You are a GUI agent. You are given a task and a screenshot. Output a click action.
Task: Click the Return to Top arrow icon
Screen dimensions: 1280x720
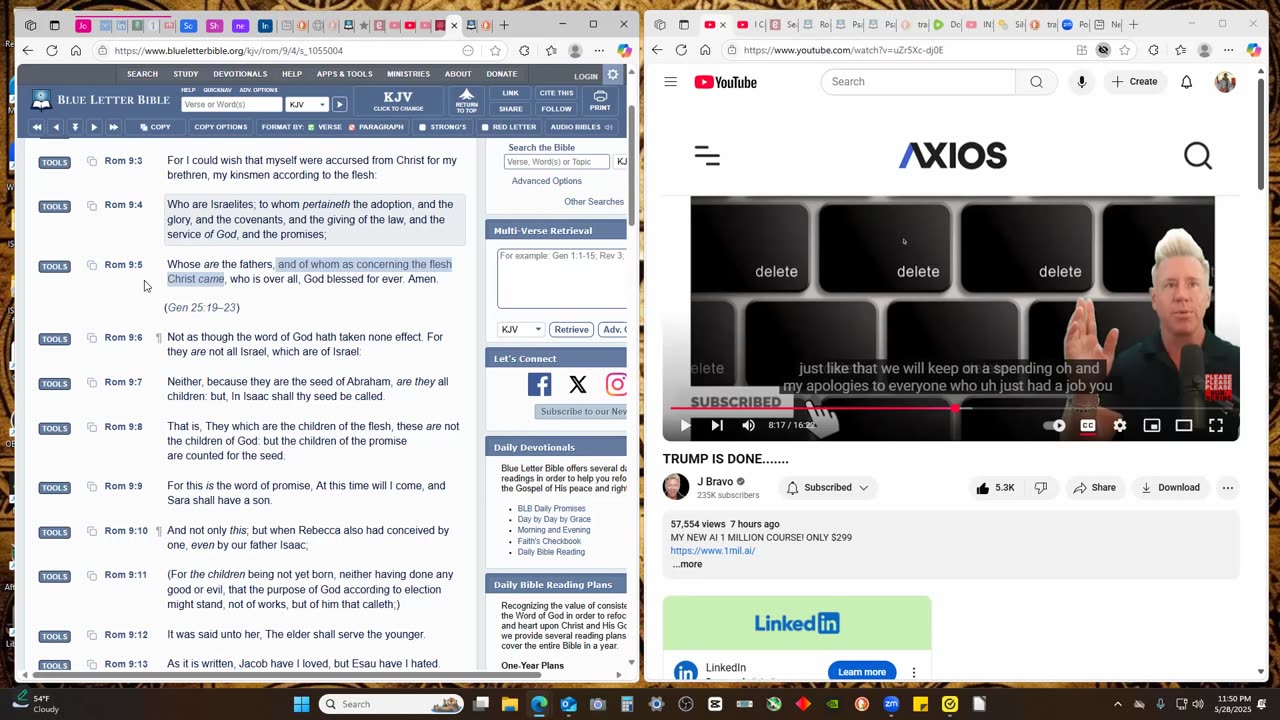click(x=466, y=101)
